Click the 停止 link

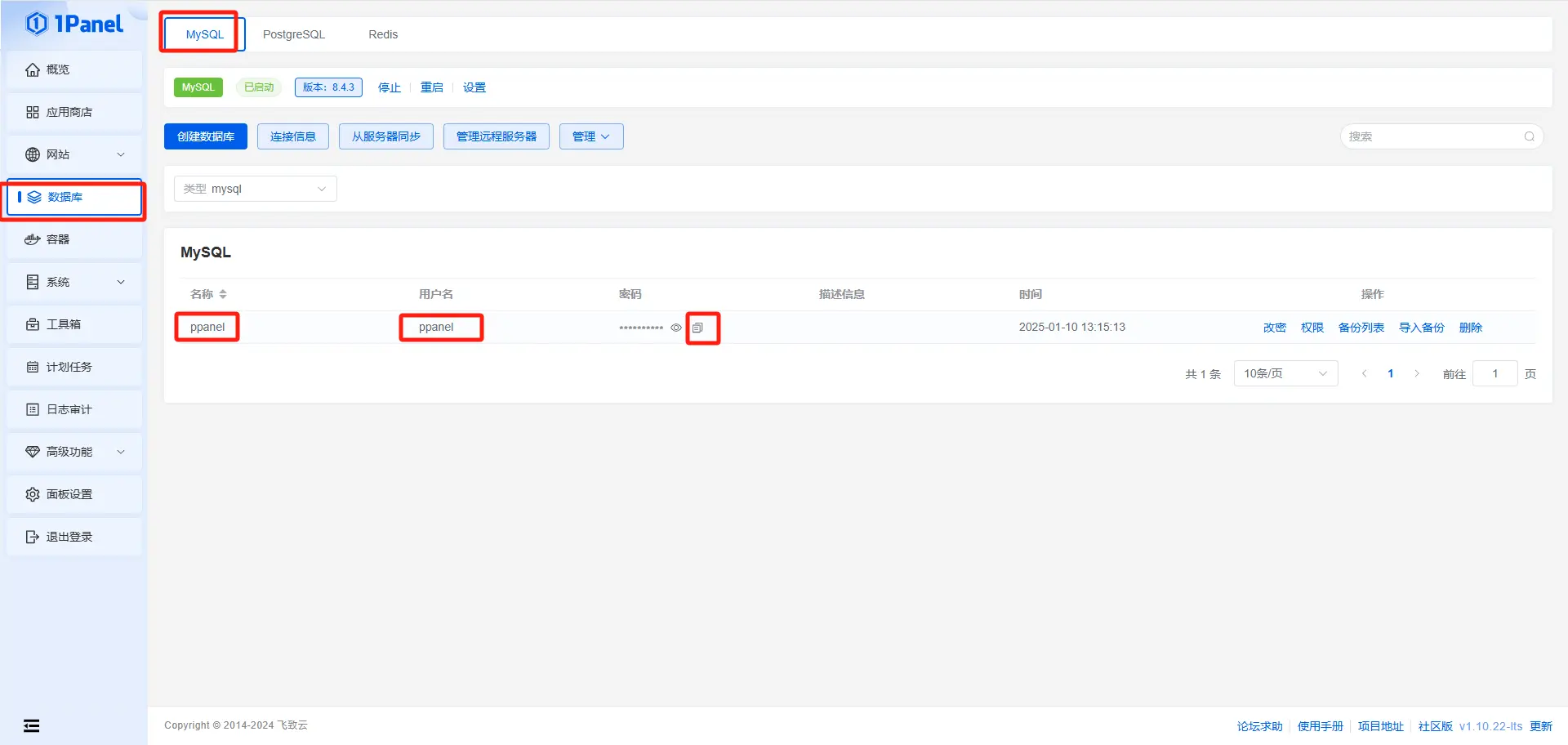(390, 87)
